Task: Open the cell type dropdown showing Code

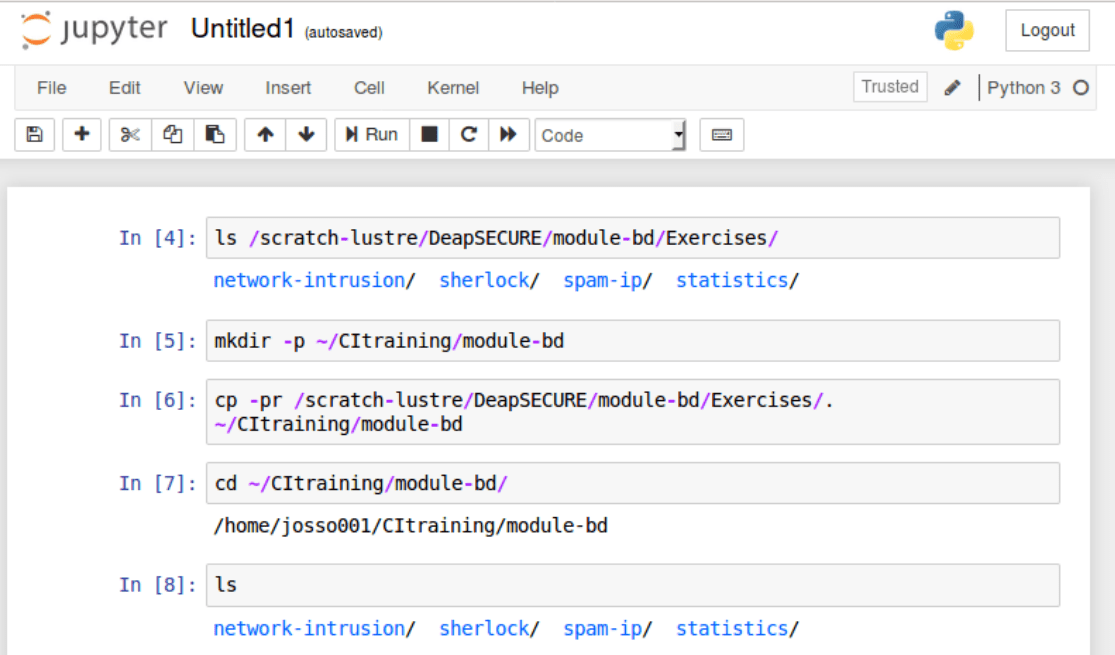Action: [610, 134]
